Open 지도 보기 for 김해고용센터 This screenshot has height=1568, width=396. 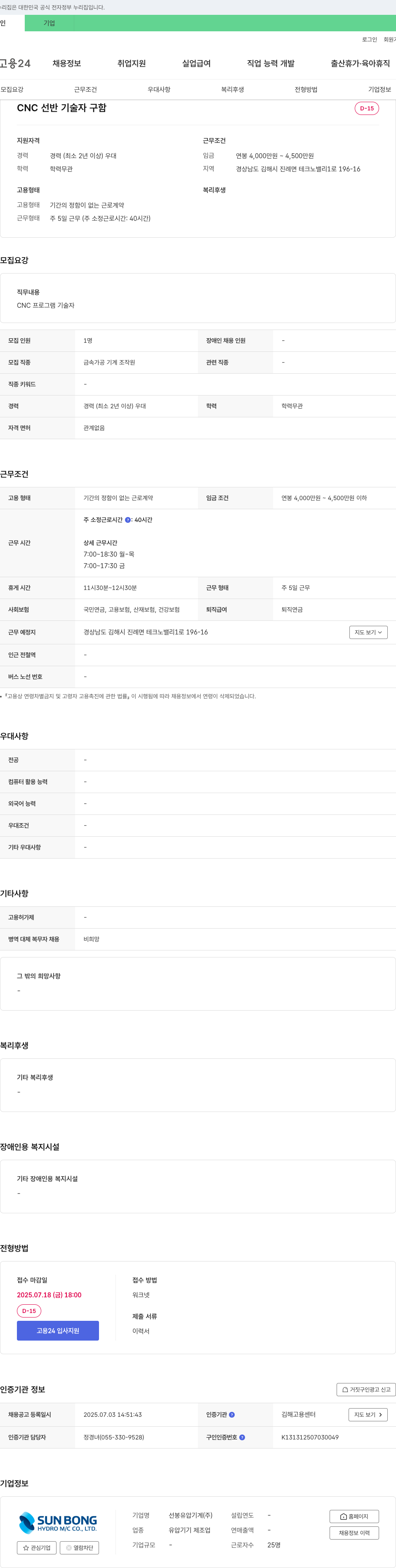point(368,1415)
